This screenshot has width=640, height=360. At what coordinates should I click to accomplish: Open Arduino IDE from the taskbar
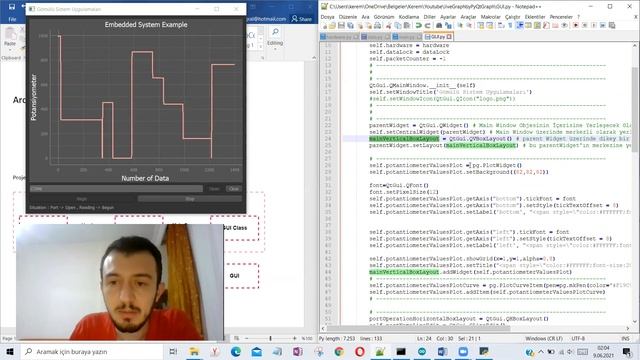coord(422,351)
